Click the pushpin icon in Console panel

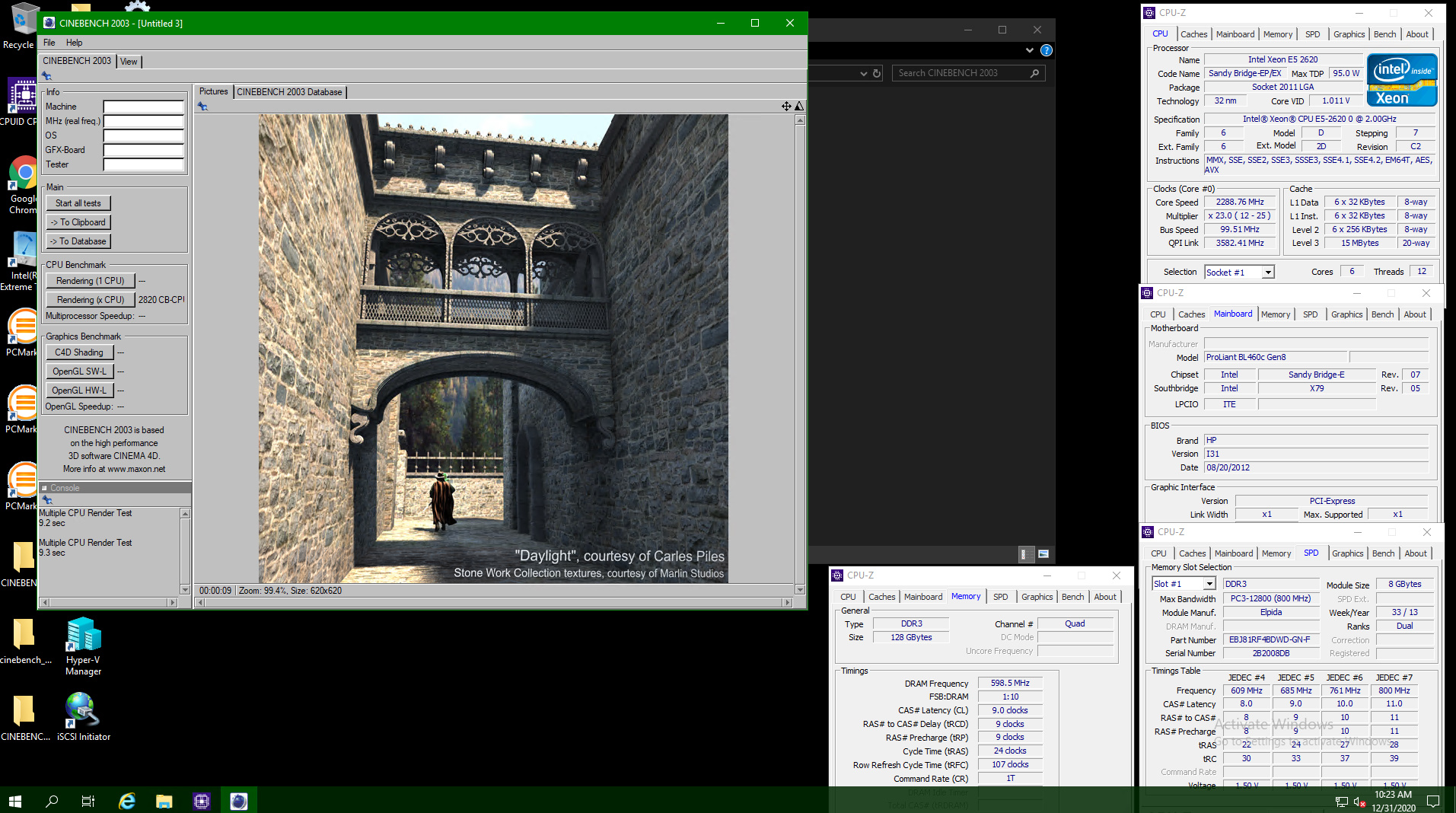tap(47, 500)
